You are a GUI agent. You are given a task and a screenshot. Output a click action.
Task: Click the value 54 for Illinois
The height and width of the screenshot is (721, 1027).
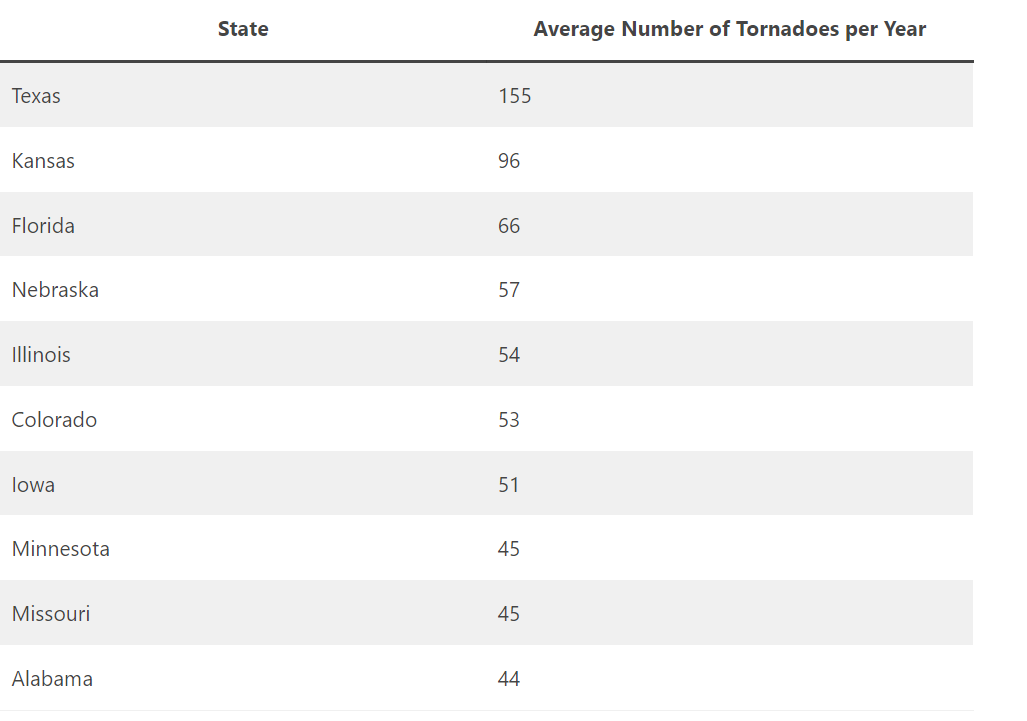point(509,355)
